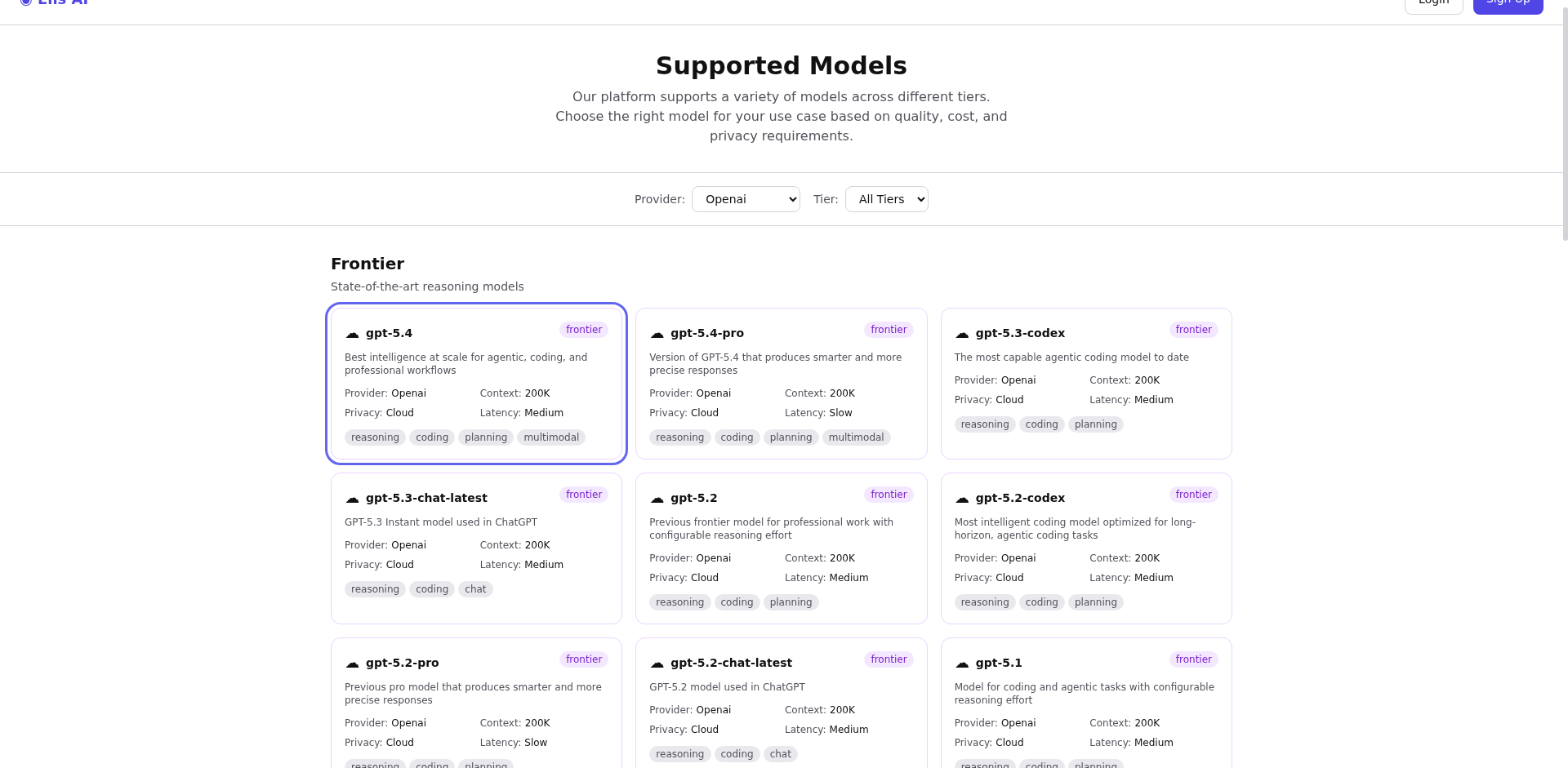1568x768 pixels.
Task: Click the cloud icon beside gpt-5.2-codex
Action: coord(962,499)
